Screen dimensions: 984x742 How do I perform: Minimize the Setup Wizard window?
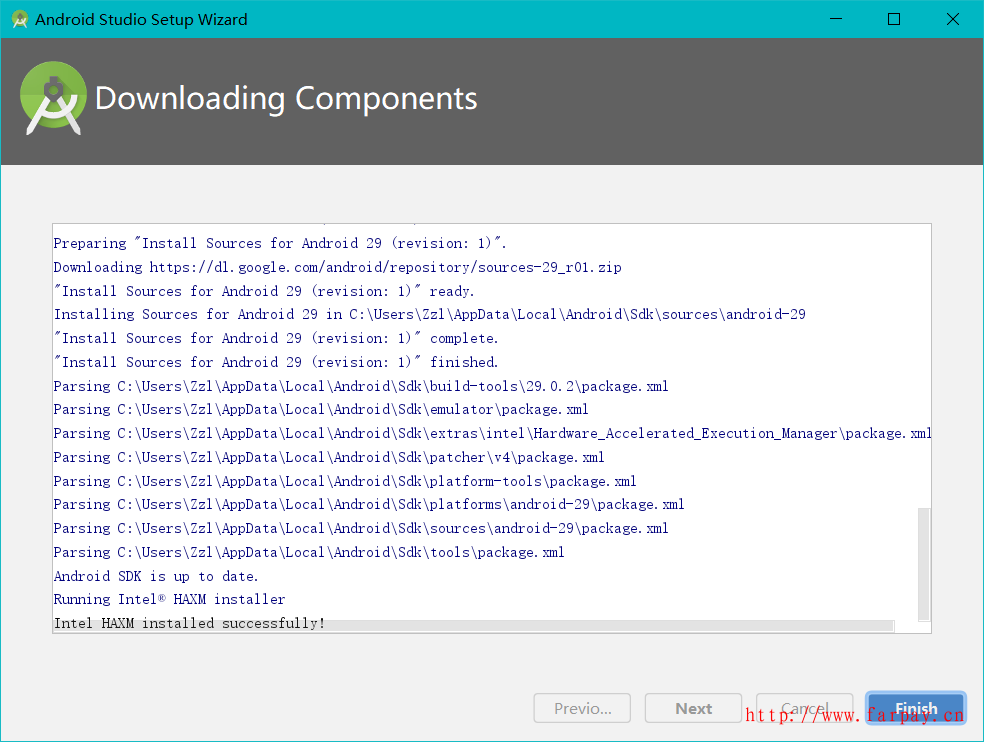tap(837, 19)
